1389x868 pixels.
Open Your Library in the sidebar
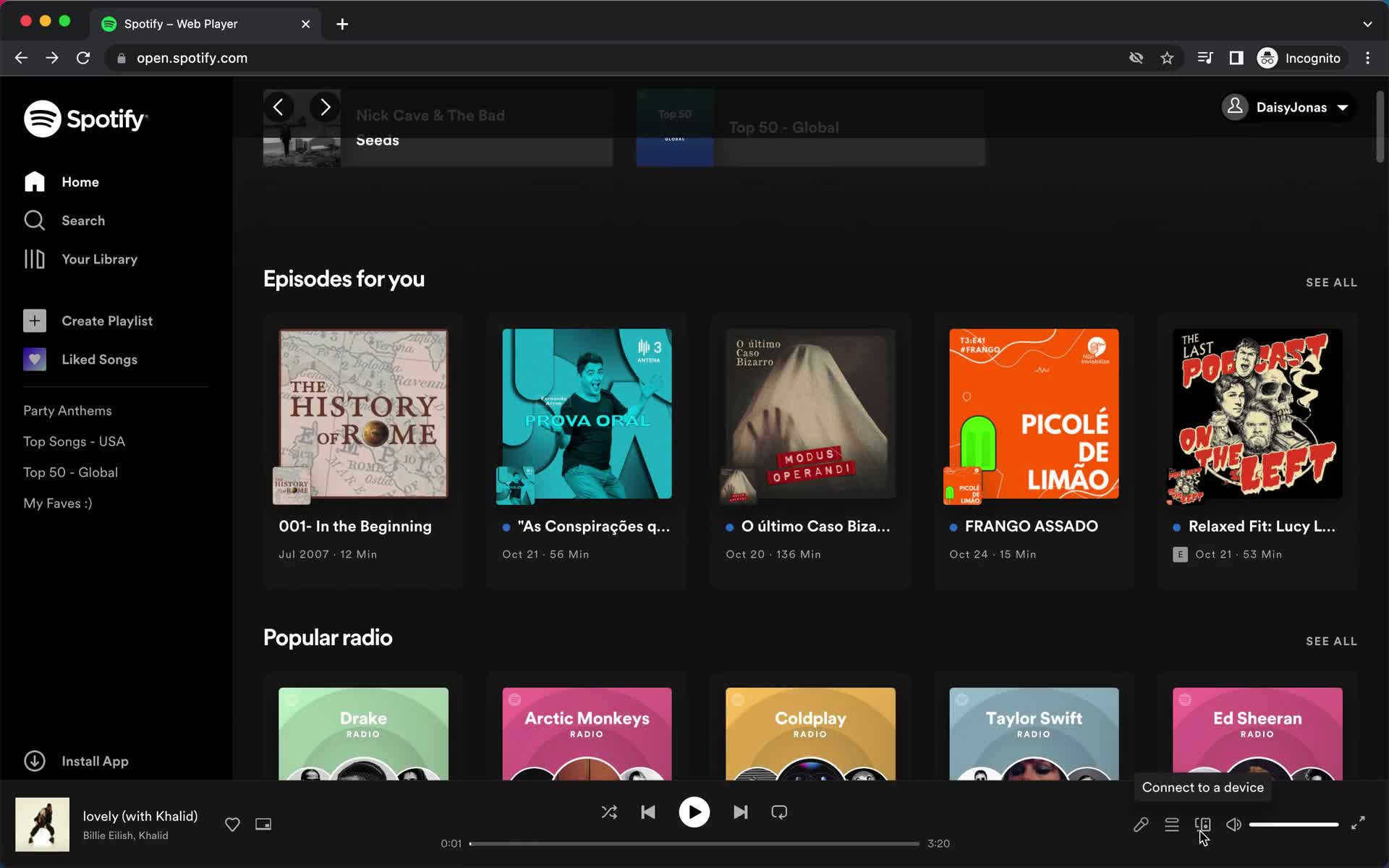point(80,259)
